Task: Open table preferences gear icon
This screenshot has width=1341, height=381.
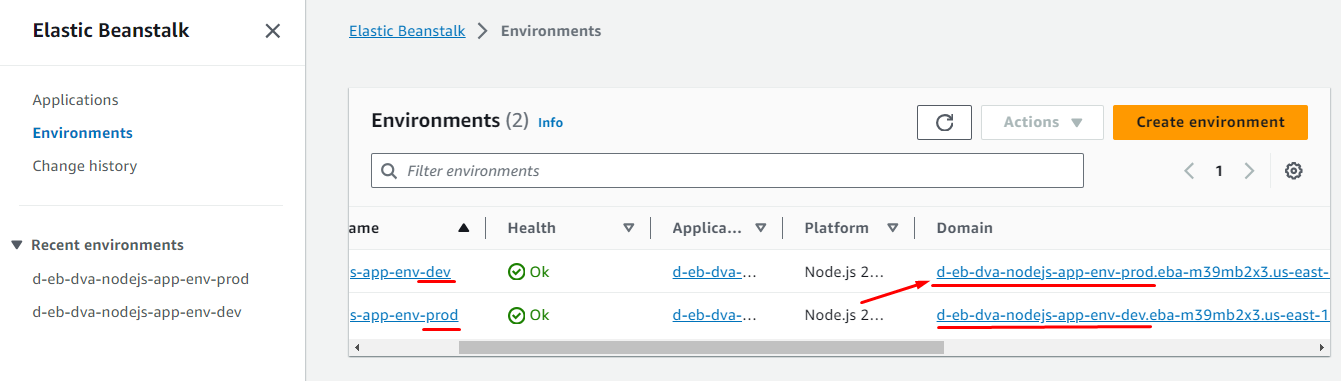Action: point(1293,171)
